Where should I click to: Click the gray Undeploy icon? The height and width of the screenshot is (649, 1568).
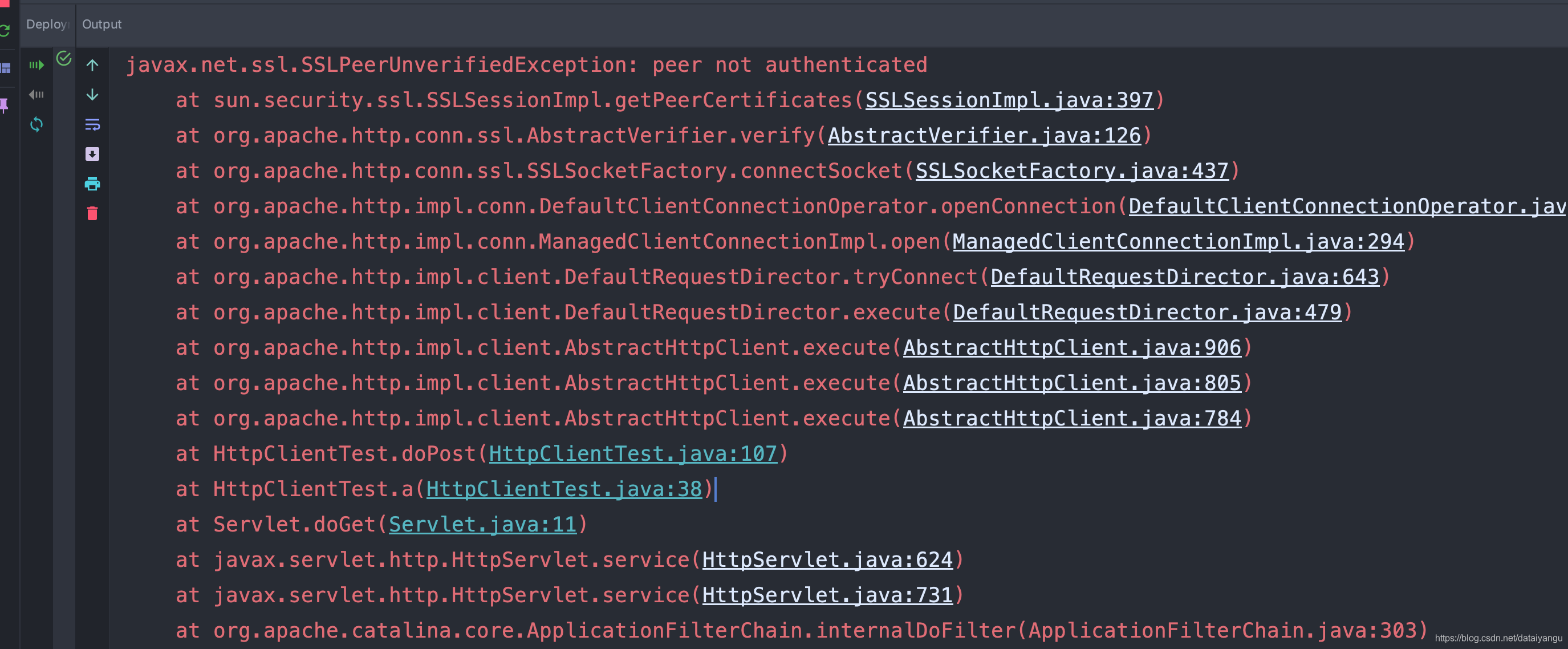tap(36, 94)
